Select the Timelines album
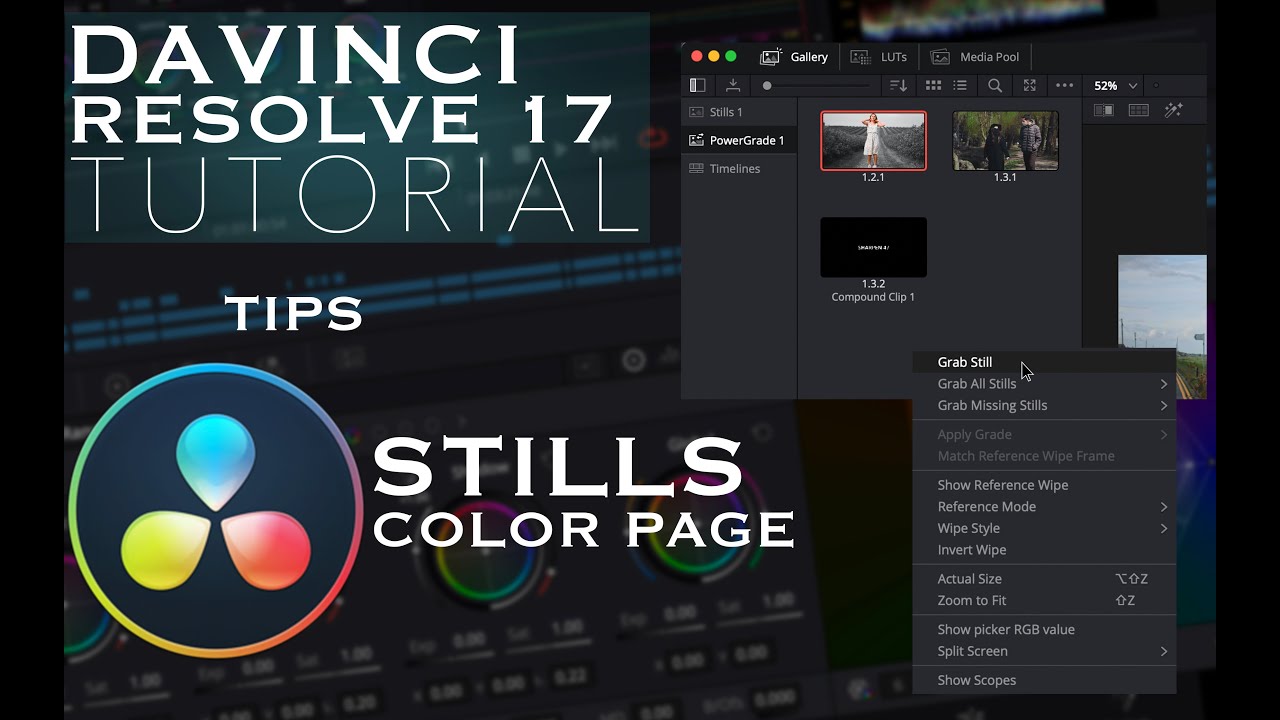 click(739, 168)
